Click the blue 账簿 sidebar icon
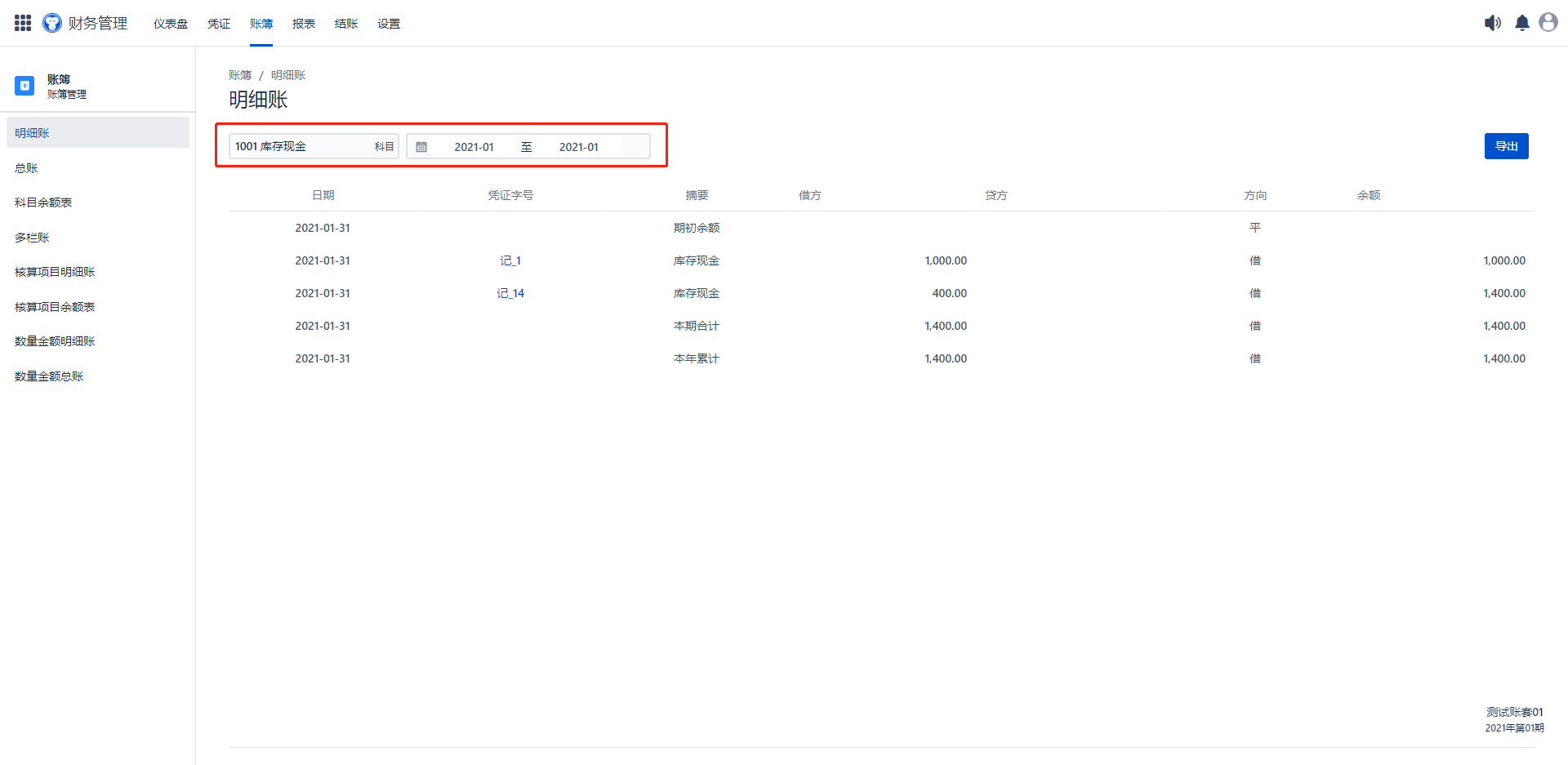The width and height of the screenshot is (1568, 765). click(24, 86)
